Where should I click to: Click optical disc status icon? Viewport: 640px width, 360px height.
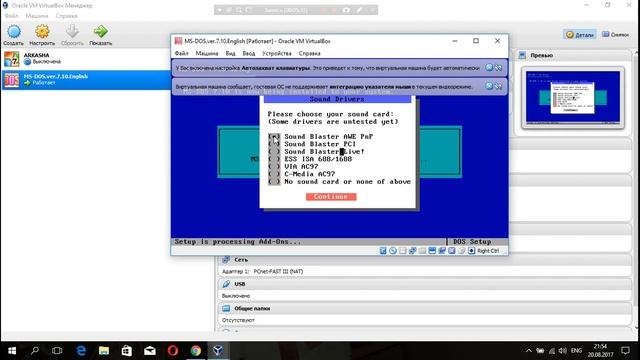[393, 251]
